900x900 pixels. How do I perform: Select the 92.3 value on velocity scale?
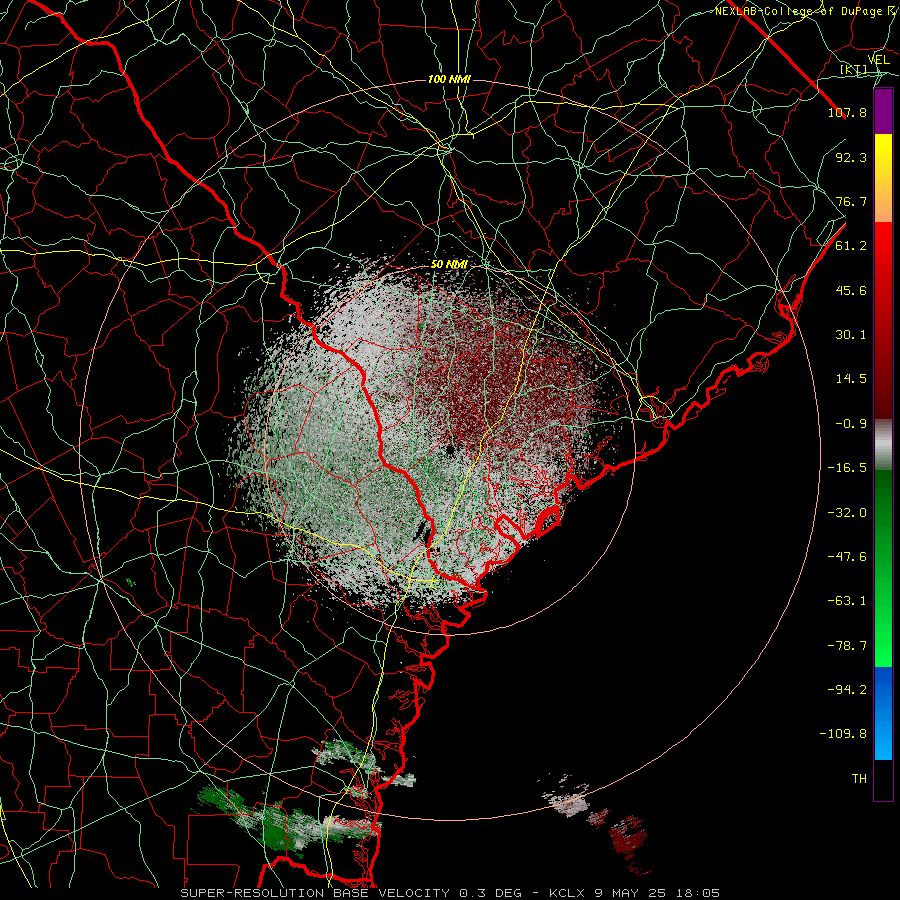851,157
